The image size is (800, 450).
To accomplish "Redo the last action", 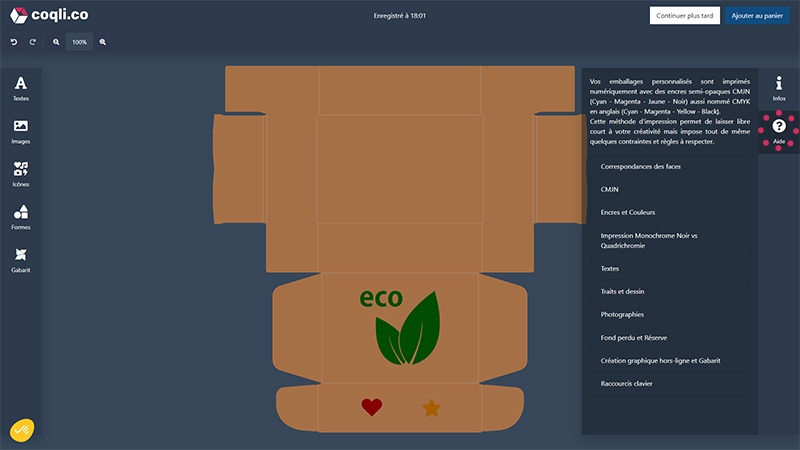I will tap(33, 42).
